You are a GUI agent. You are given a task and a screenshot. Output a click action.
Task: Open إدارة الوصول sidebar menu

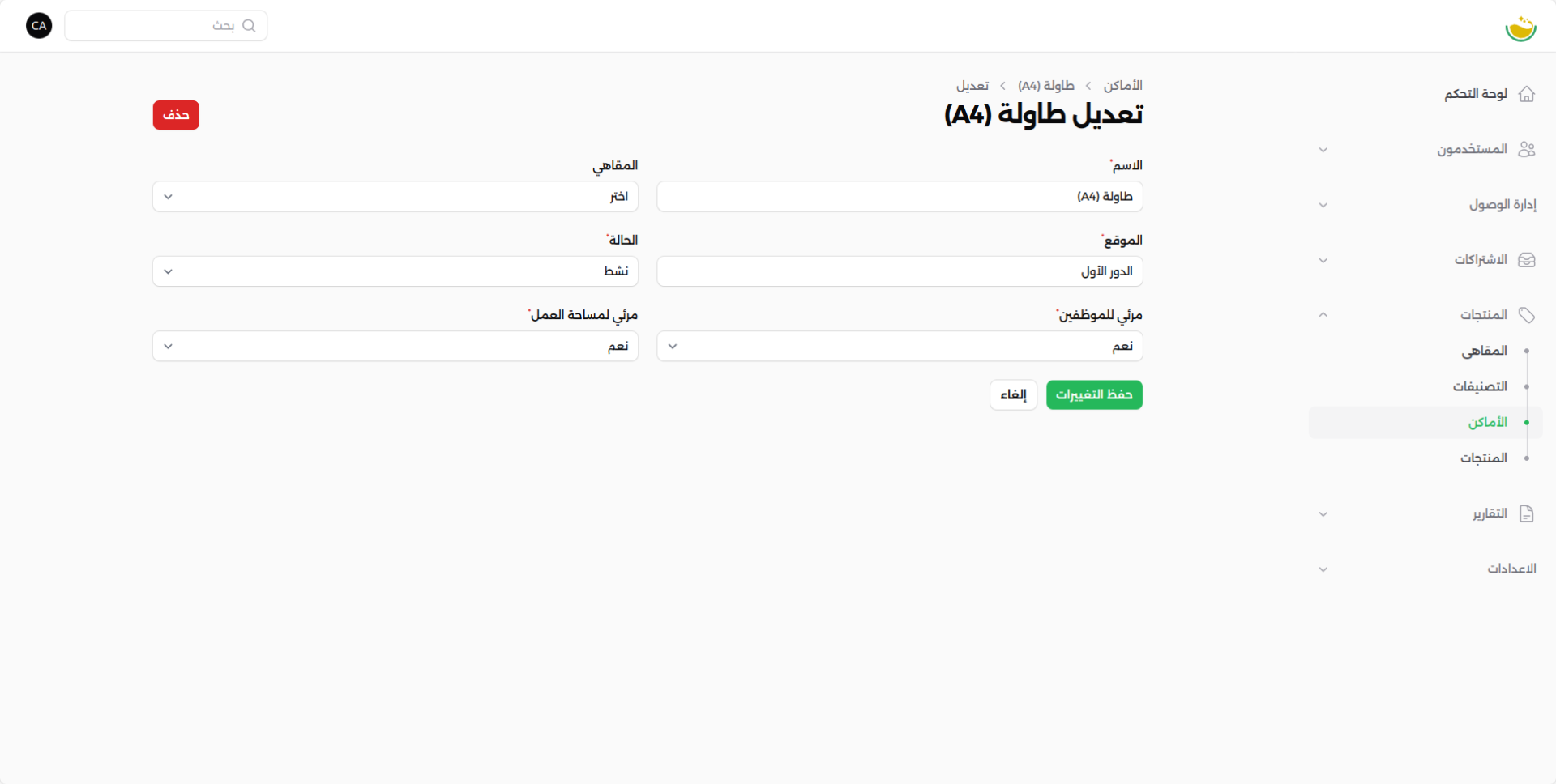pyautogui.click(x=1503, y=205)
